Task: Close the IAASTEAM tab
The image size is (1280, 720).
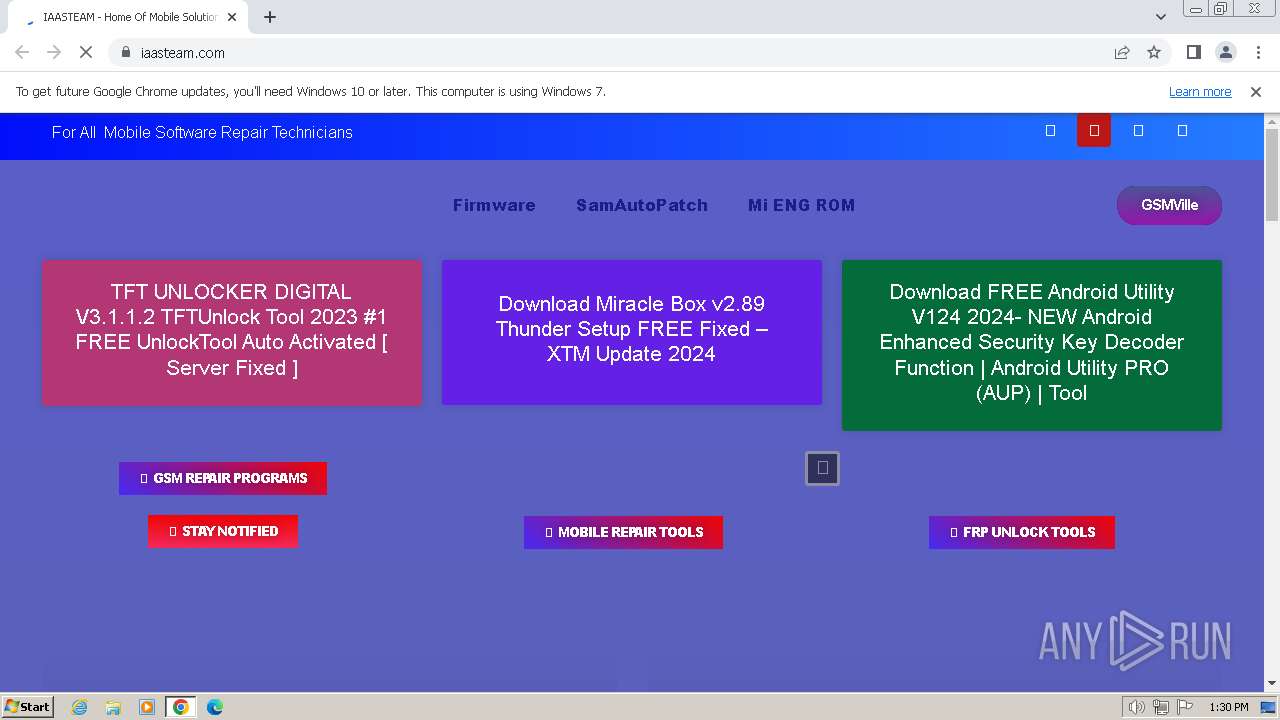Action: pyautogui.click(x=232, y=17)
